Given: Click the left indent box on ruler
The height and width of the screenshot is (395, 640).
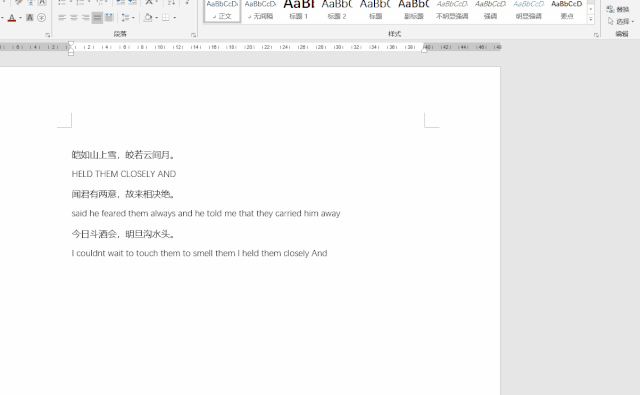Looking at the screenshot, I should coord(71,53).
